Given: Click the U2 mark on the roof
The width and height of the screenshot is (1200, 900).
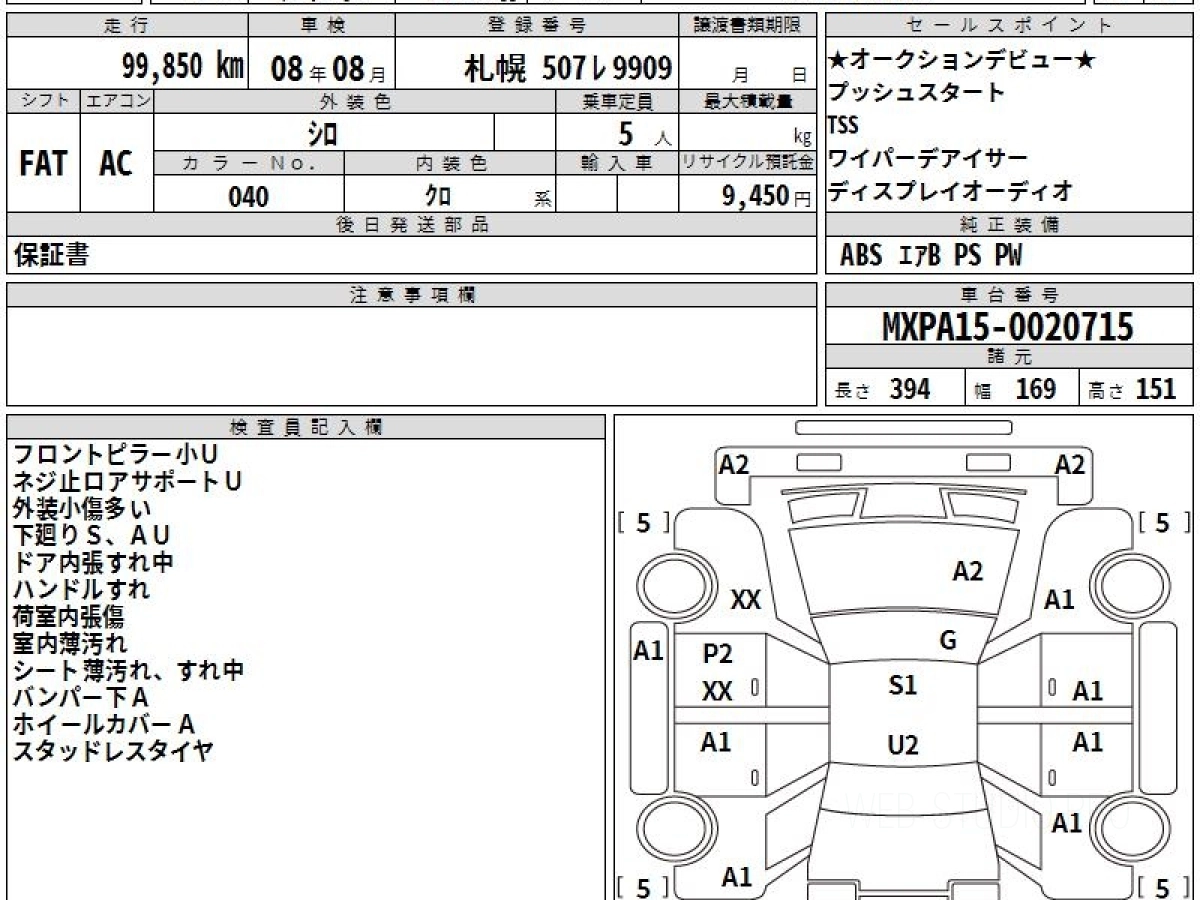Looking at the screenshot, I should tap(902, 745).
